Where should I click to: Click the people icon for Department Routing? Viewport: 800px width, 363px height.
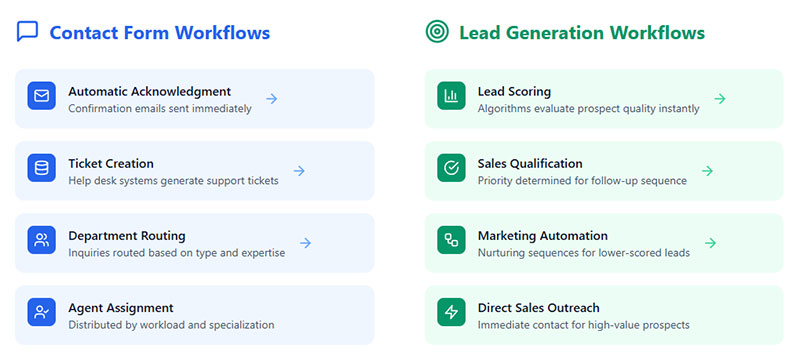[x=41, y=240]
